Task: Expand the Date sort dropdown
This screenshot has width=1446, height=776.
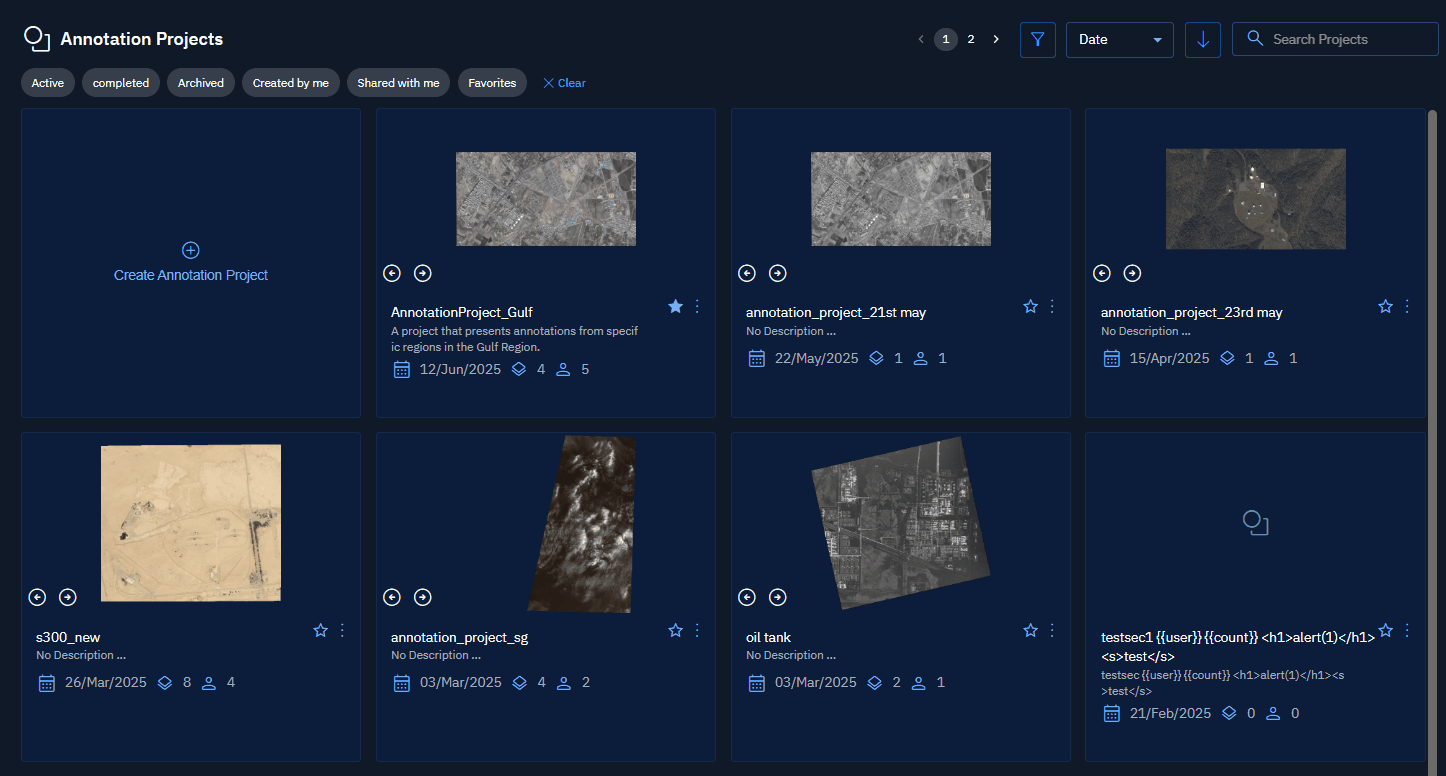Action: tap(1119, 40)
